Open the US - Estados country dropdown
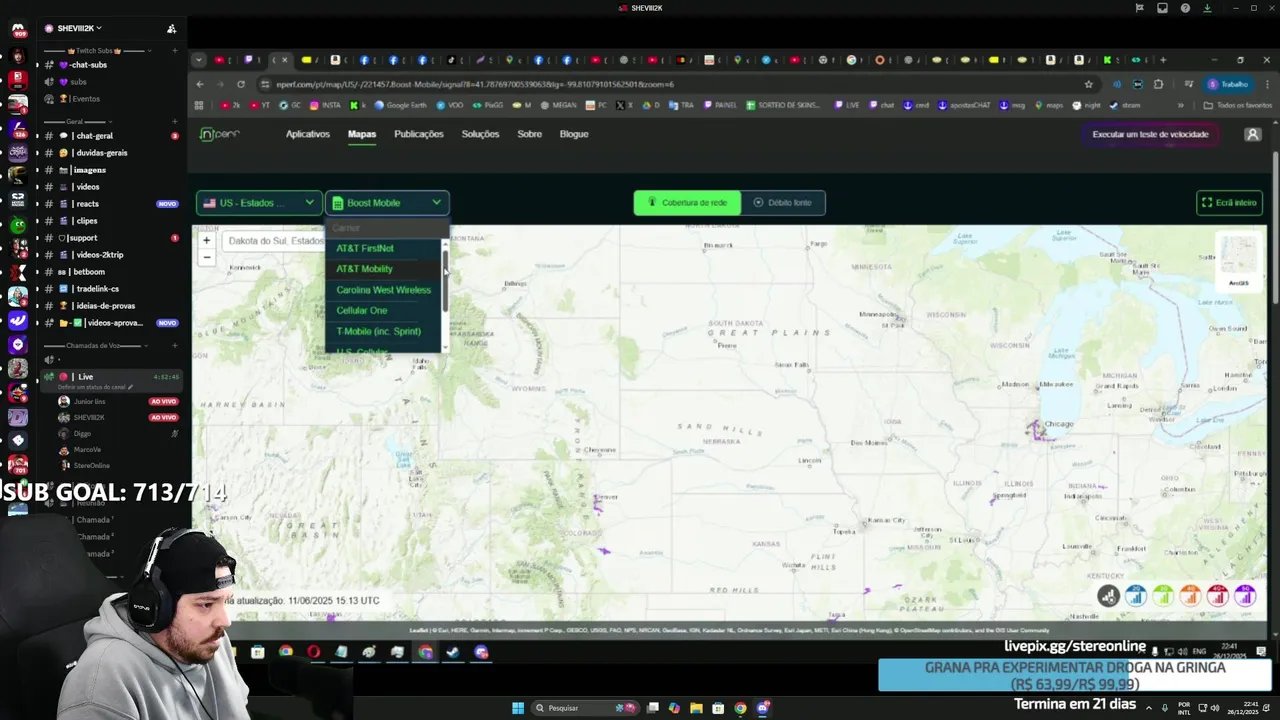This screenshot has width=1280, height=720. (x=259, y=203)
